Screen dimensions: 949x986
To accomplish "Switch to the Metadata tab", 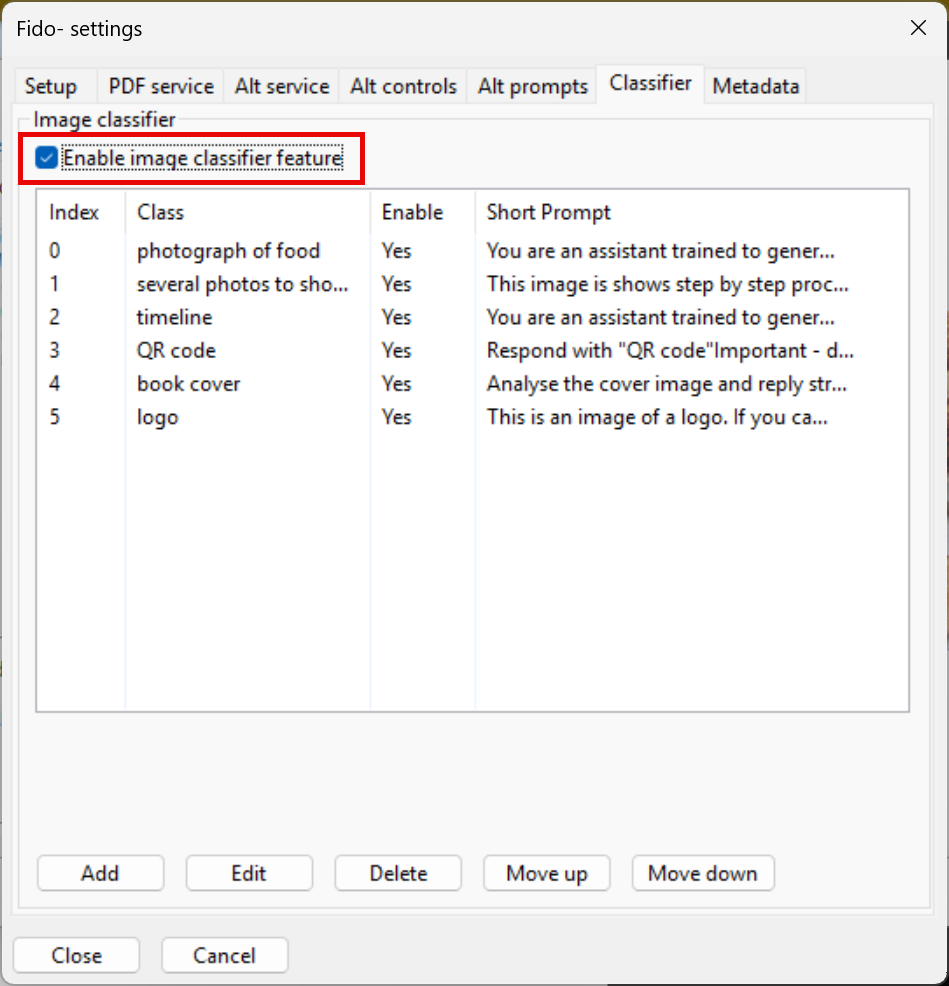I will coord(755,86).
